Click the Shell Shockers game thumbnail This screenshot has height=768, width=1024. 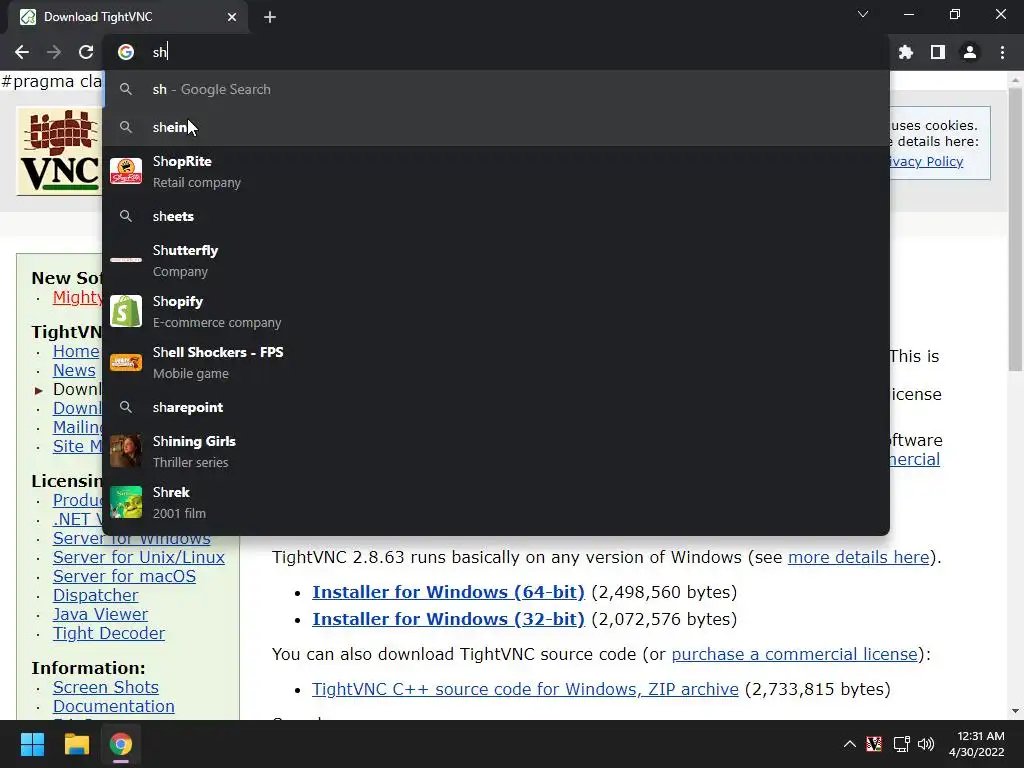pyautogui.click(x=126, y=362)
